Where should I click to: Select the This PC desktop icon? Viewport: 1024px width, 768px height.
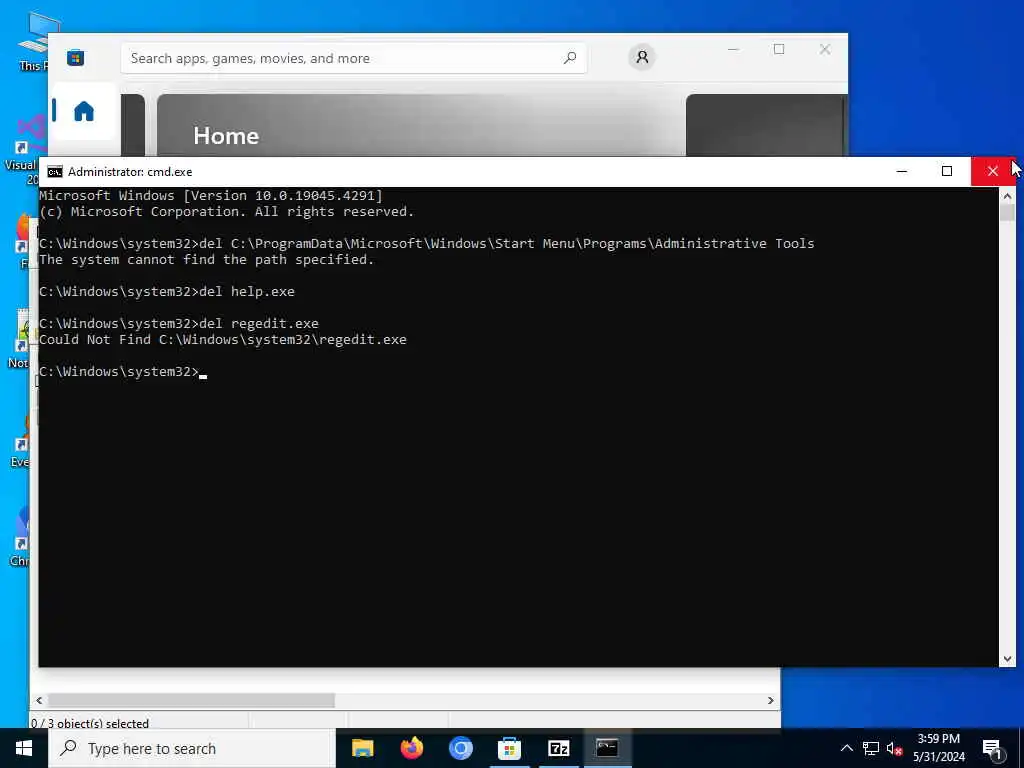tap(33, 40)
